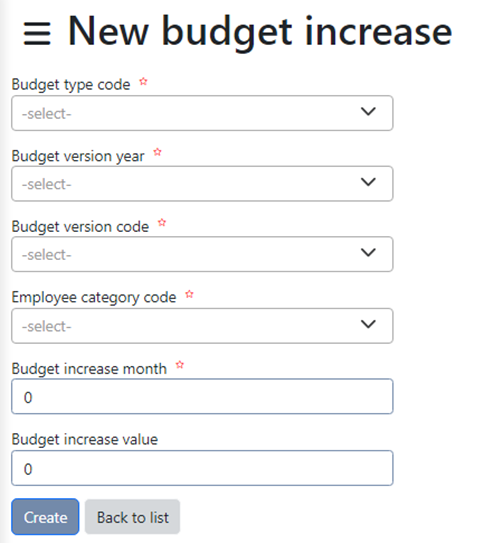This screenshot has width=484, height=543.
Task: Click the Budget increase value label
Action: point(85,439)
